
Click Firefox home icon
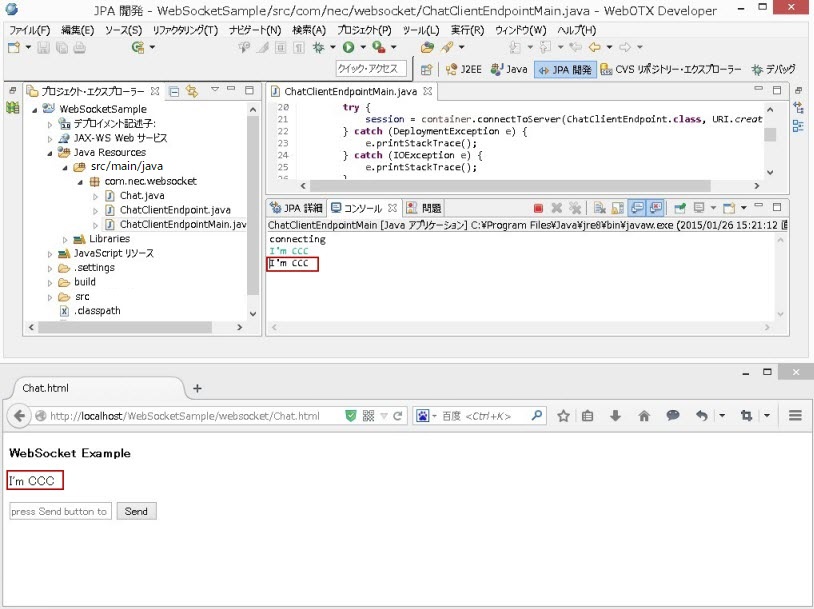(644, 416)
